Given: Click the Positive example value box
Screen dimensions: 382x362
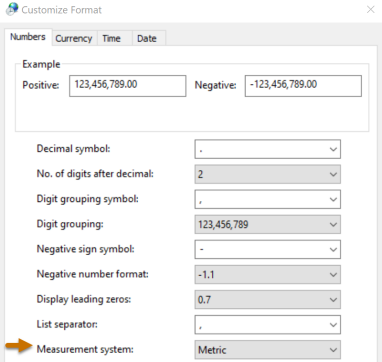Looking at the screenshot, I should point(127,86).
